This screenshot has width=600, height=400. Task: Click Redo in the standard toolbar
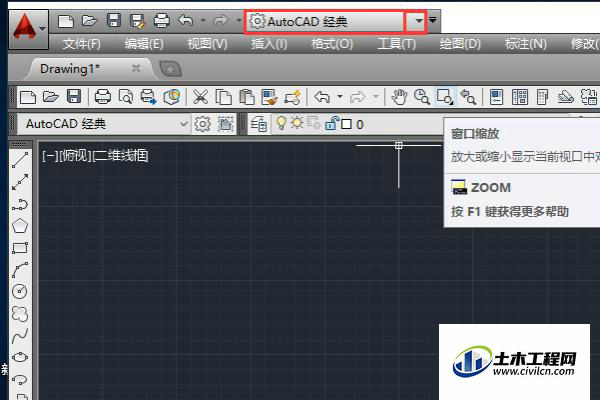point(357,97)
